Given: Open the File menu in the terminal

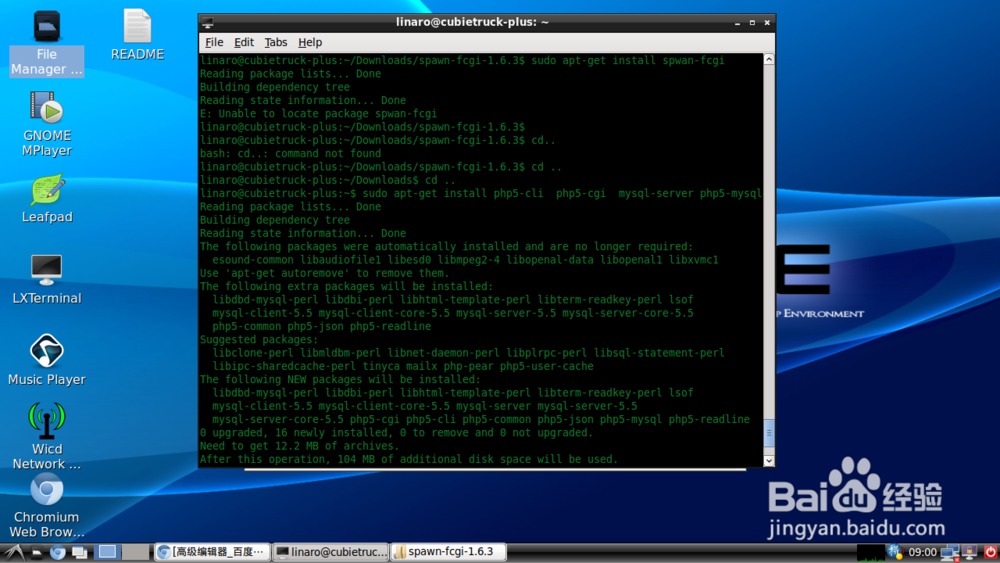Looking at the screenshot, I should click(x=214, y=42).
